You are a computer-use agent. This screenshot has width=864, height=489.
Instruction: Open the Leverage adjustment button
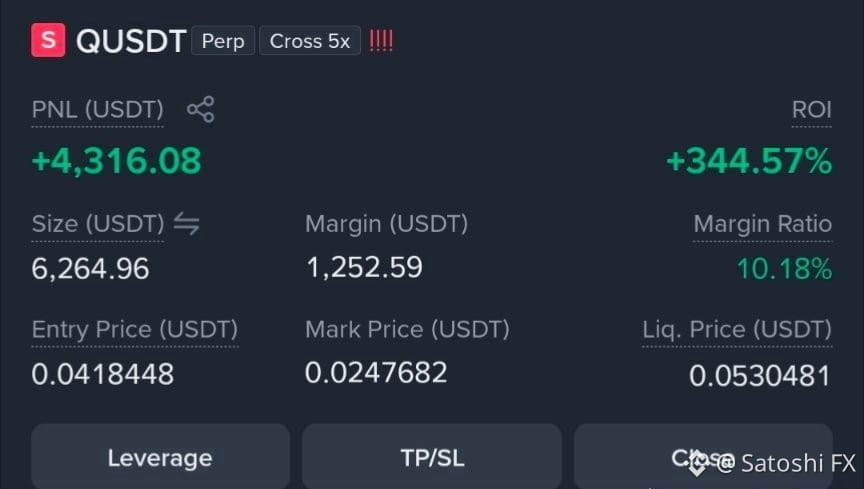(x=160, y=457)
